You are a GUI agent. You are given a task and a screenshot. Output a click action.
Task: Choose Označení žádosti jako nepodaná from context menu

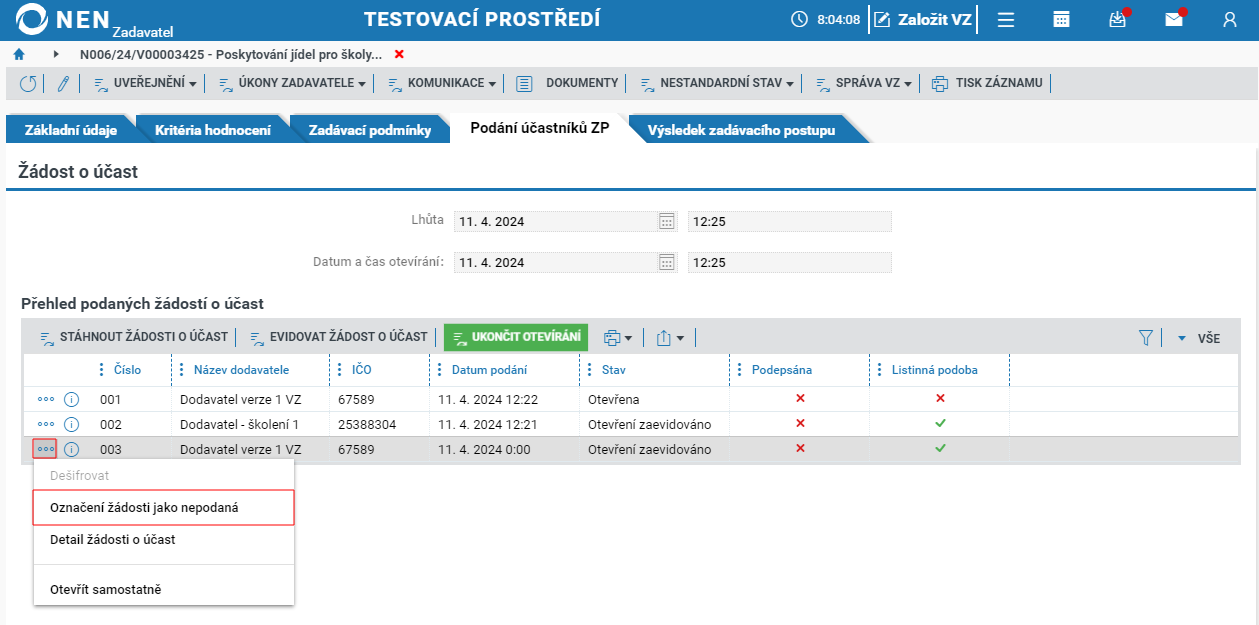click(164, 508)
